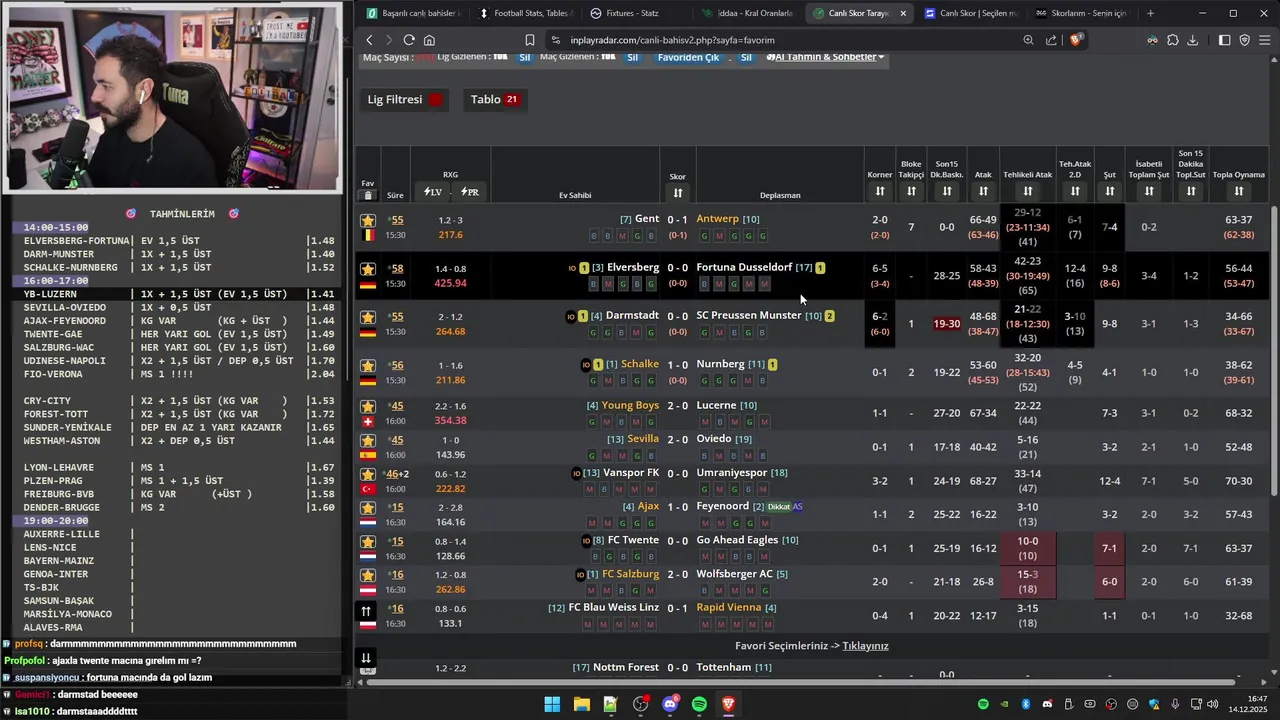The height and width of the screenshot is (720, 1280).
Task: Open browser extensions puzzle icon
Action: coord(1173,40)
